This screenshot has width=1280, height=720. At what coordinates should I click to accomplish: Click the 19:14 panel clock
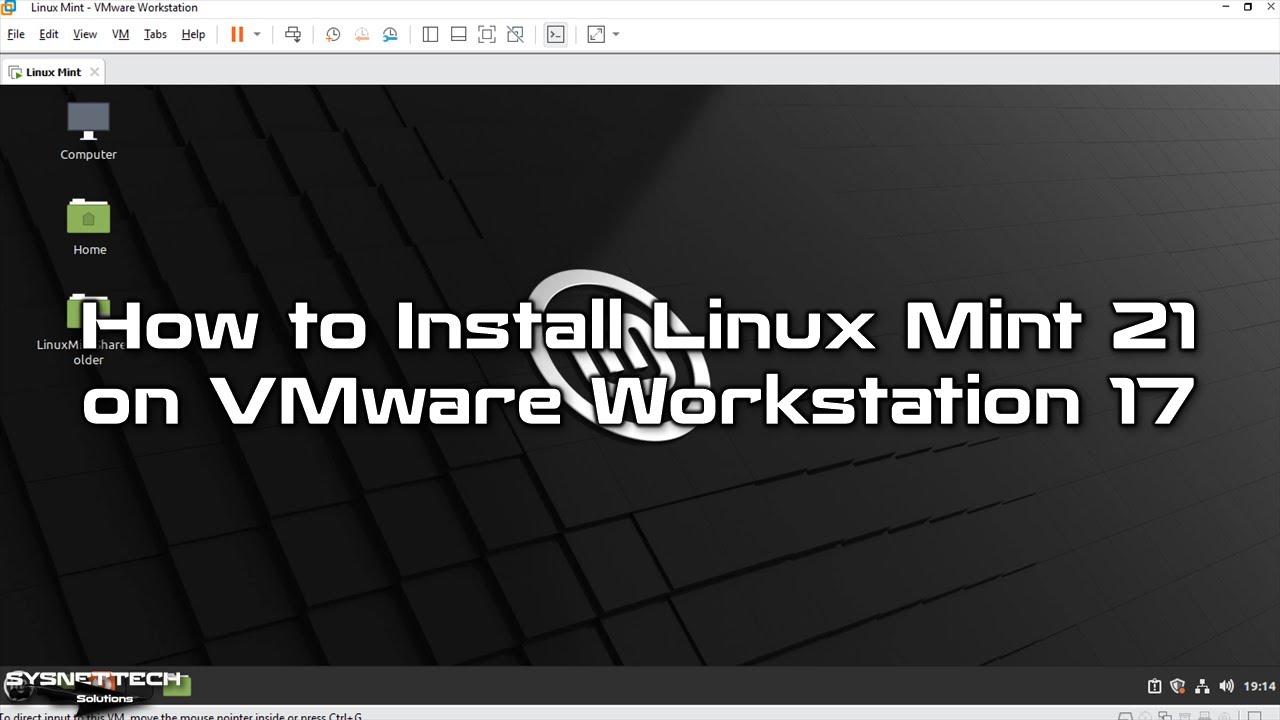click(x=1259, y=686)
